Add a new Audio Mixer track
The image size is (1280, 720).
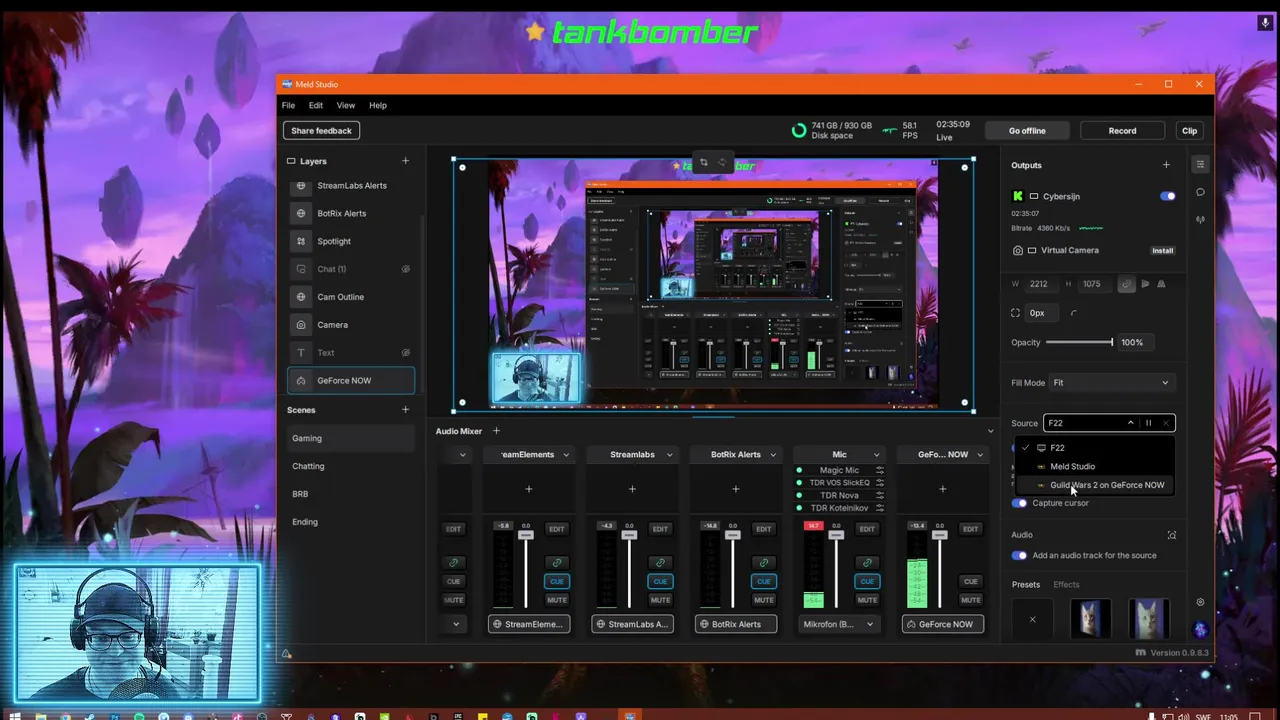click(x=496, y=431)
